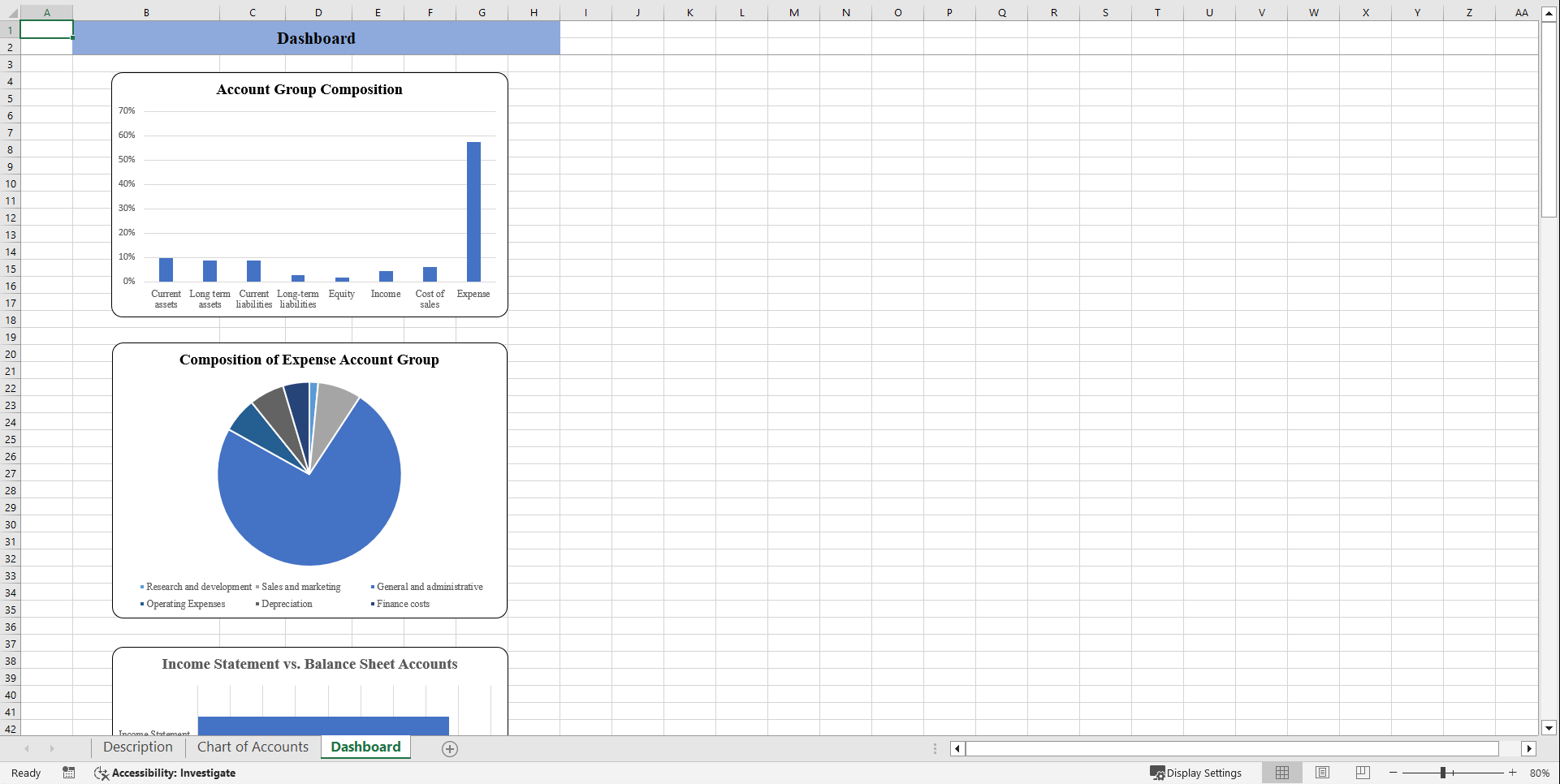The height and width of the screenshot is (784, 1560).
Task: Select column D header
Action: pyautogui.click(x=318, y=12)
